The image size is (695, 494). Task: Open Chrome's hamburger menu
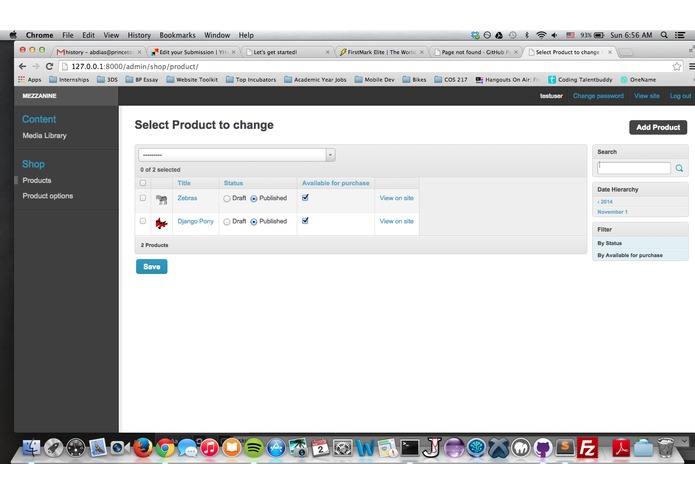click(x=691, y=66)
